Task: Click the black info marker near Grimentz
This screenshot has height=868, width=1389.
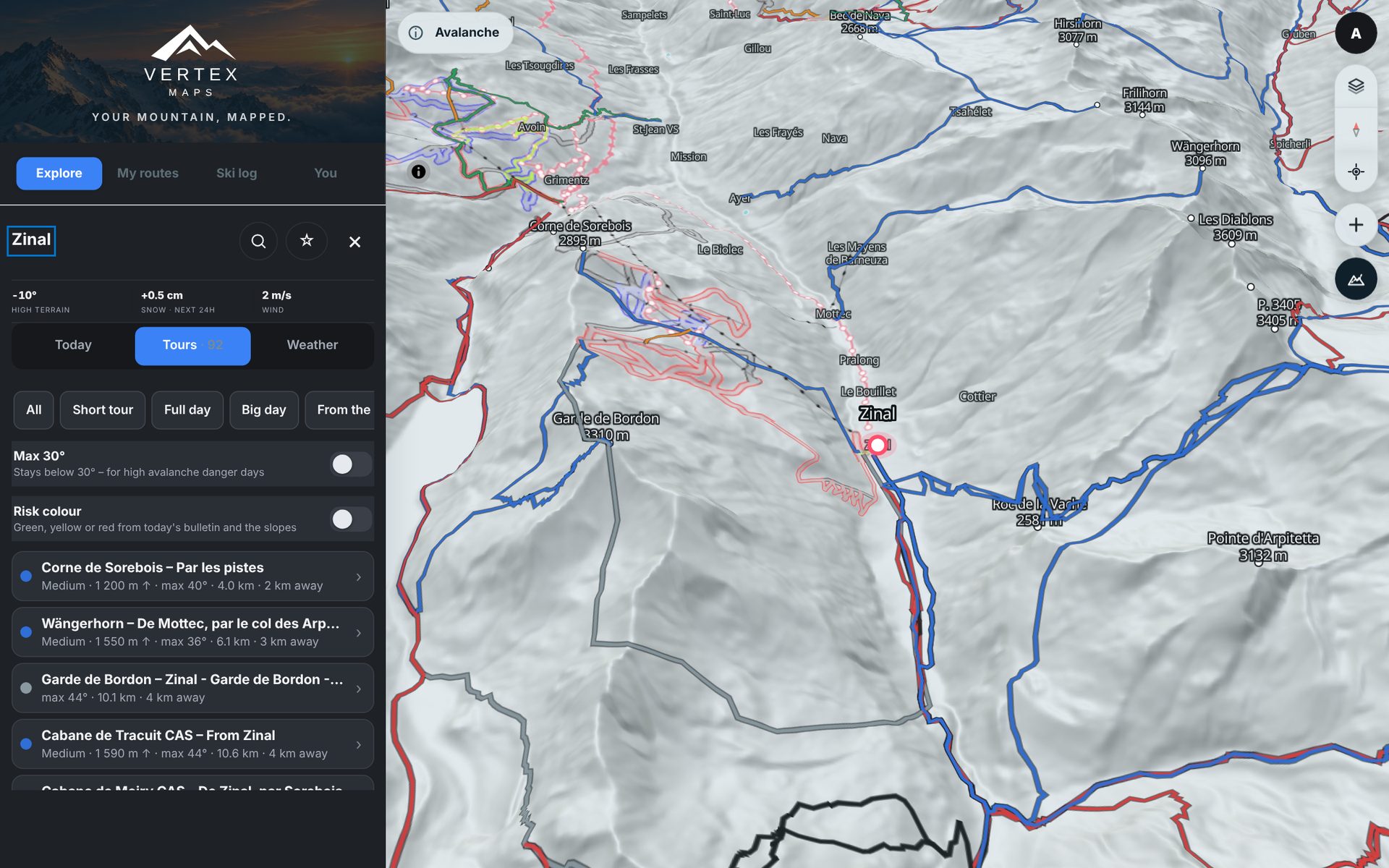Action: (x=418, y=171)
